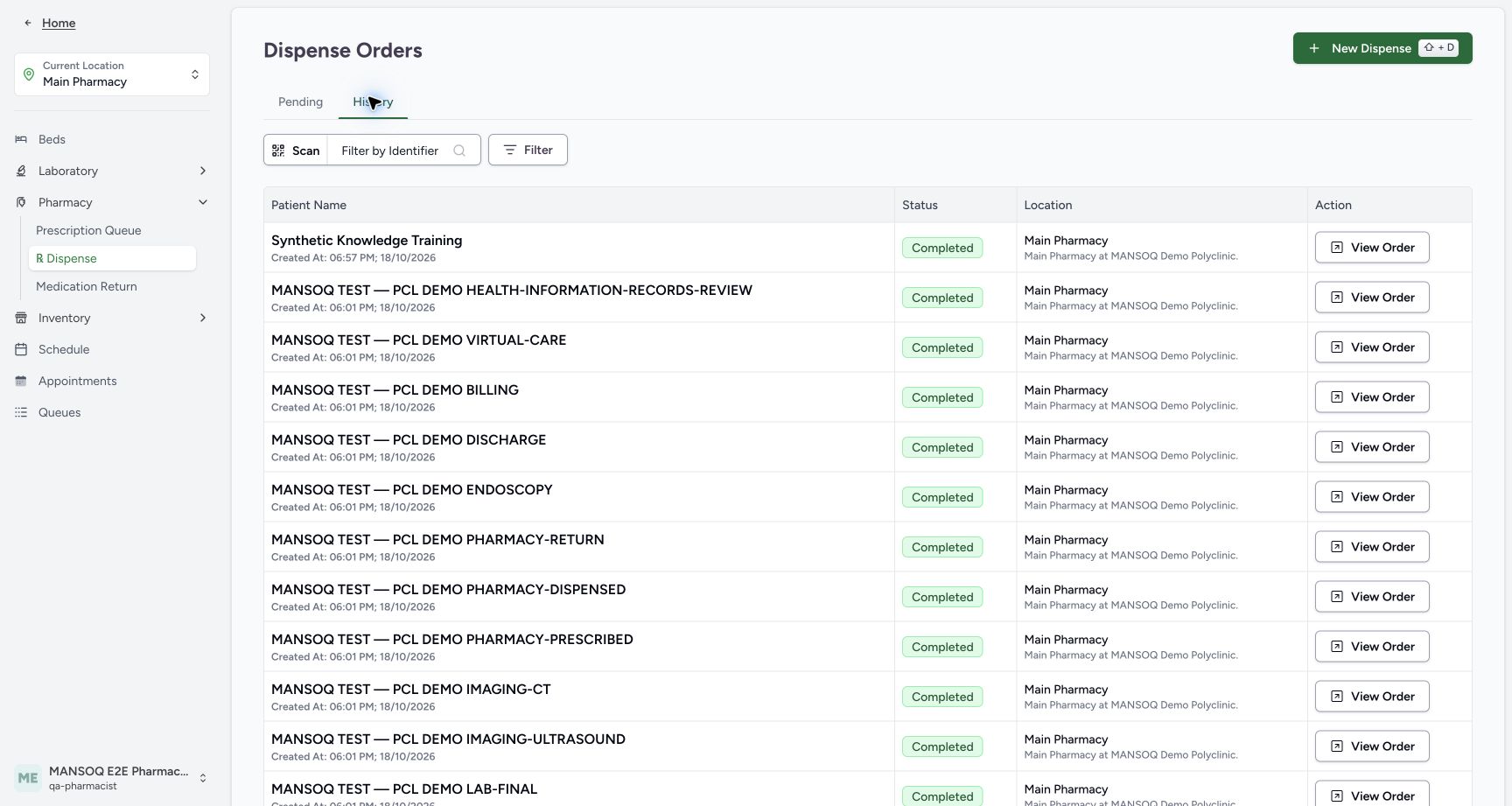Click the Schedule calendar icon

coord(21,349)
